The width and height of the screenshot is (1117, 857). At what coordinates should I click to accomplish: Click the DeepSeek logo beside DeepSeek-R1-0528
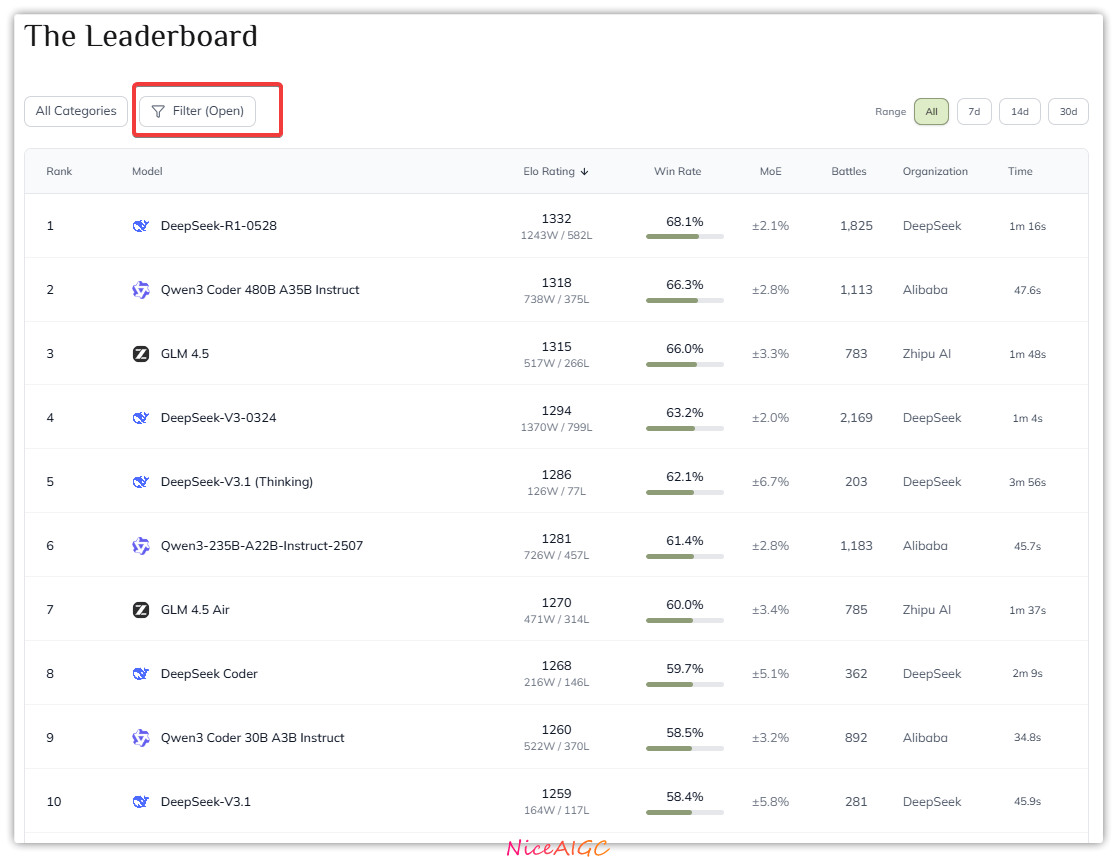[x=141, y=226]
